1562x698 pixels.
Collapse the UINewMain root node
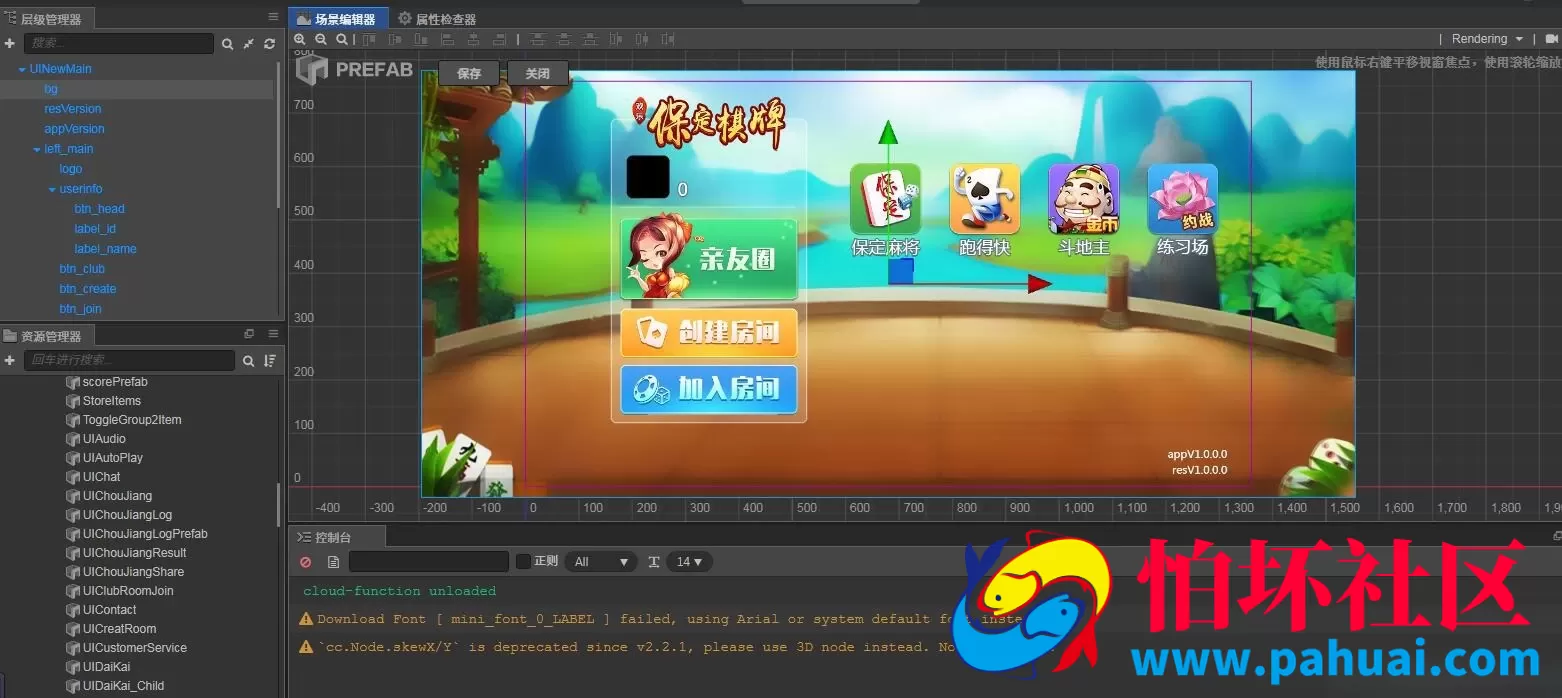22,69
